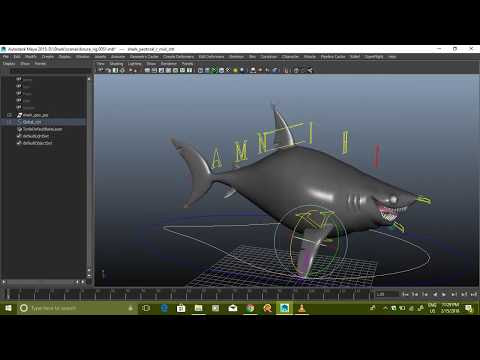480x360 pixels.
Task: Open the File menu
Action: (x=6, y=57)
